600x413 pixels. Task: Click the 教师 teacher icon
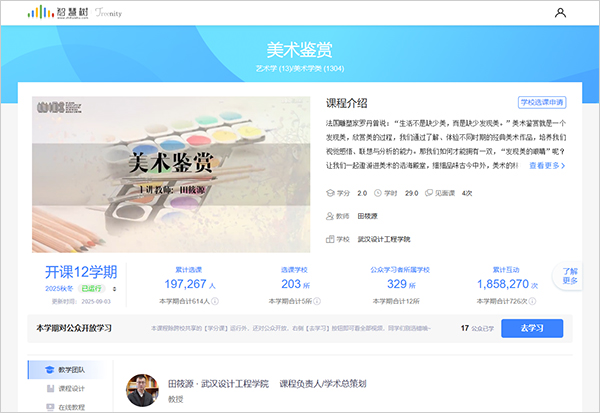click(x=331, y=216)
